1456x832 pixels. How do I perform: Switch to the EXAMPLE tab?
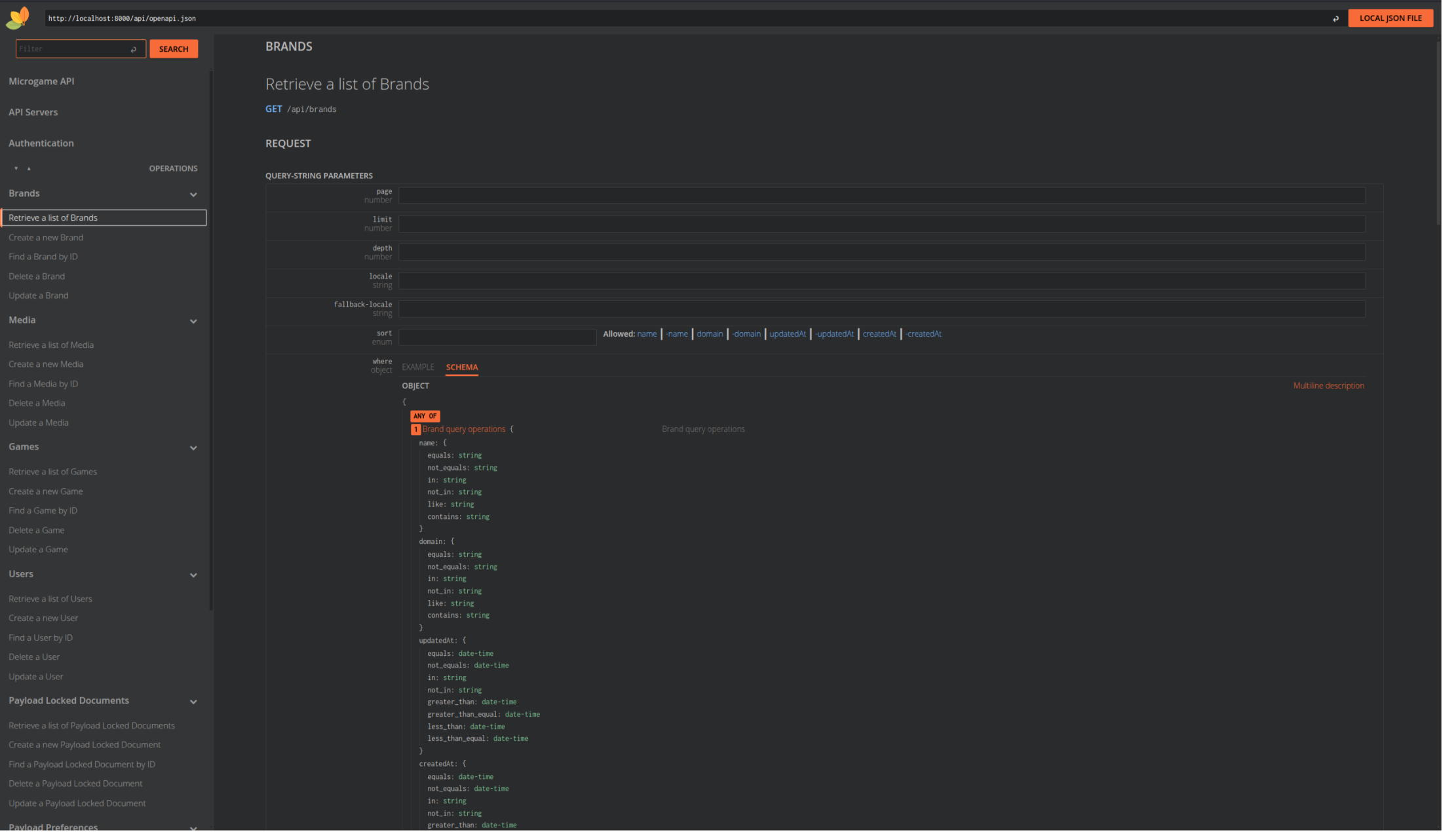(x=418, y=367)
